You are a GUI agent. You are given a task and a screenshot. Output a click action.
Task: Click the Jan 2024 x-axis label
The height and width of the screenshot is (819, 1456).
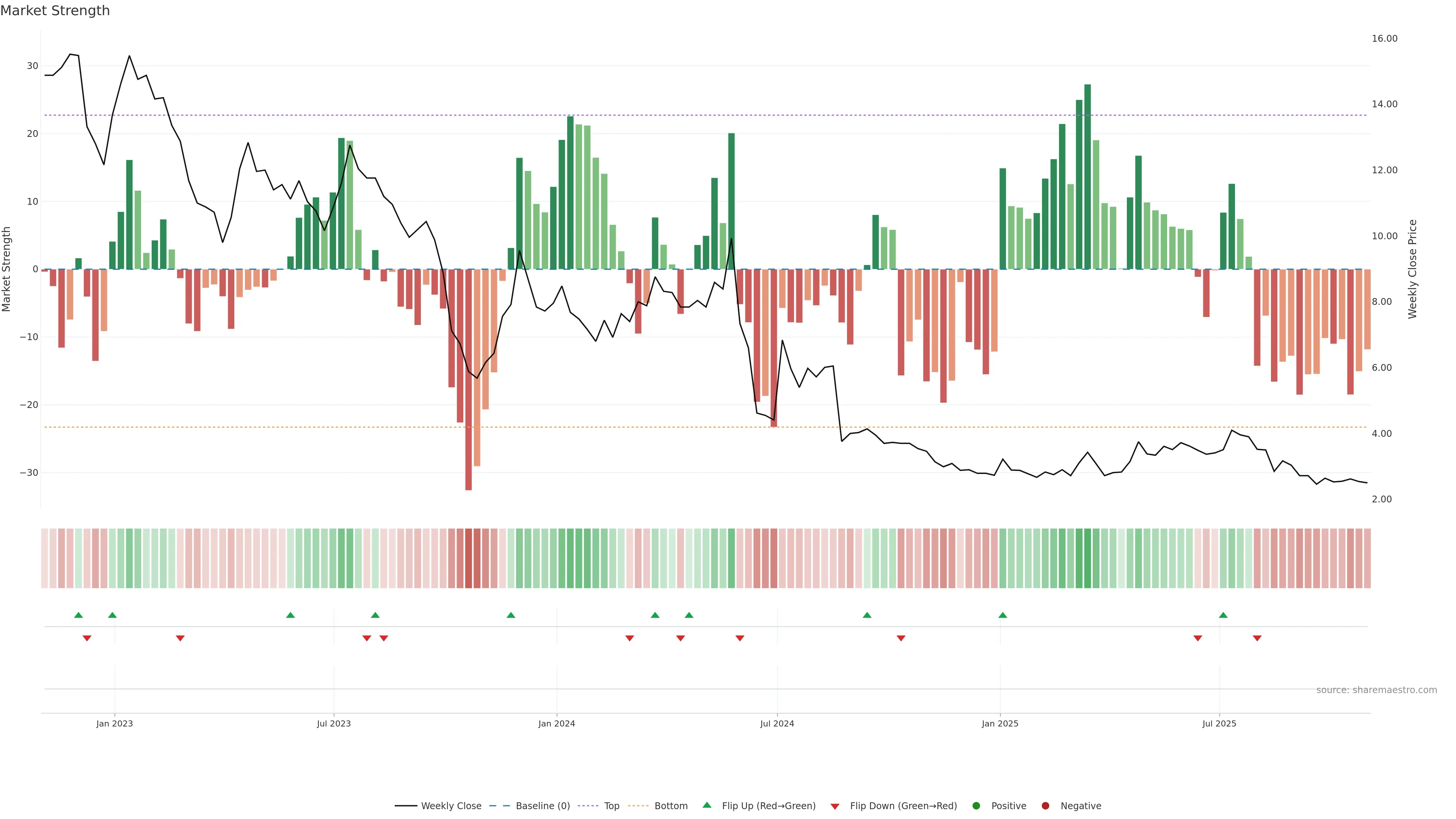[556, 723]
